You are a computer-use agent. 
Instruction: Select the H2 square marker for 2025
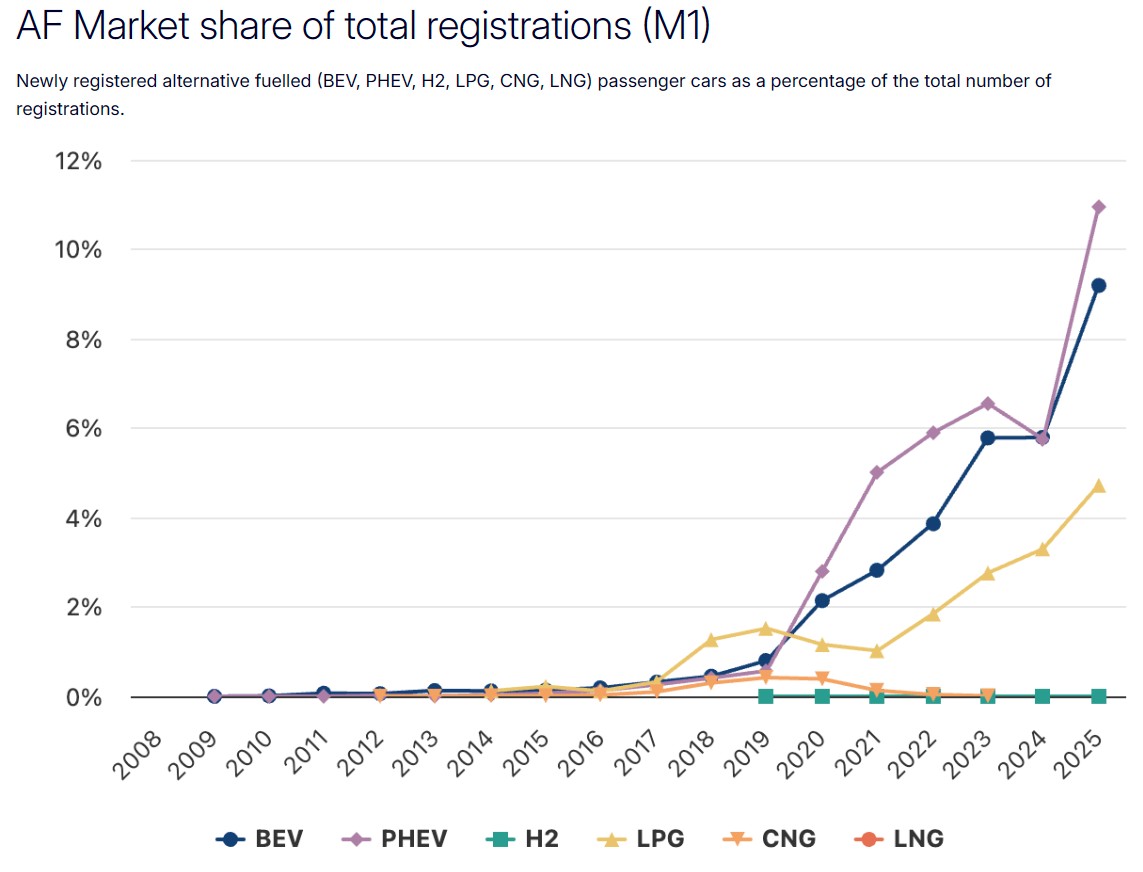[1098, 696]
